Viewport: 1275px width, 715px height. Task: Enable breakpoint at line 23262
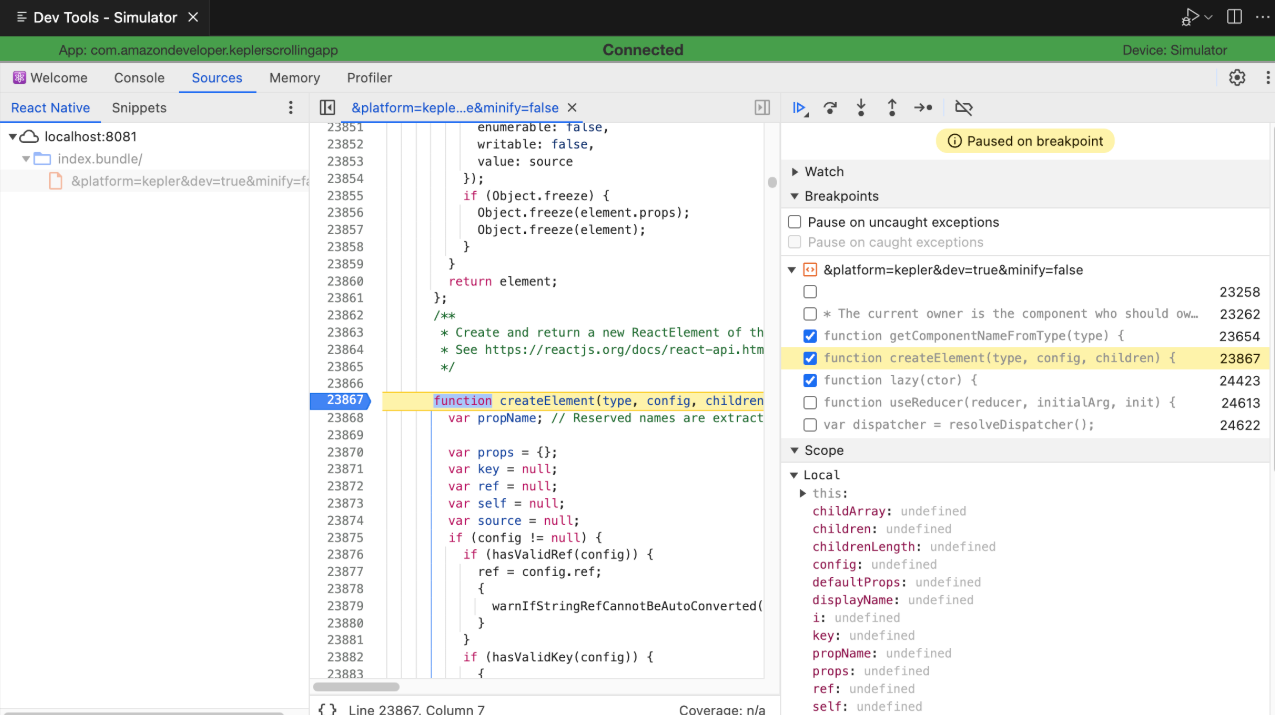(810, 314)
